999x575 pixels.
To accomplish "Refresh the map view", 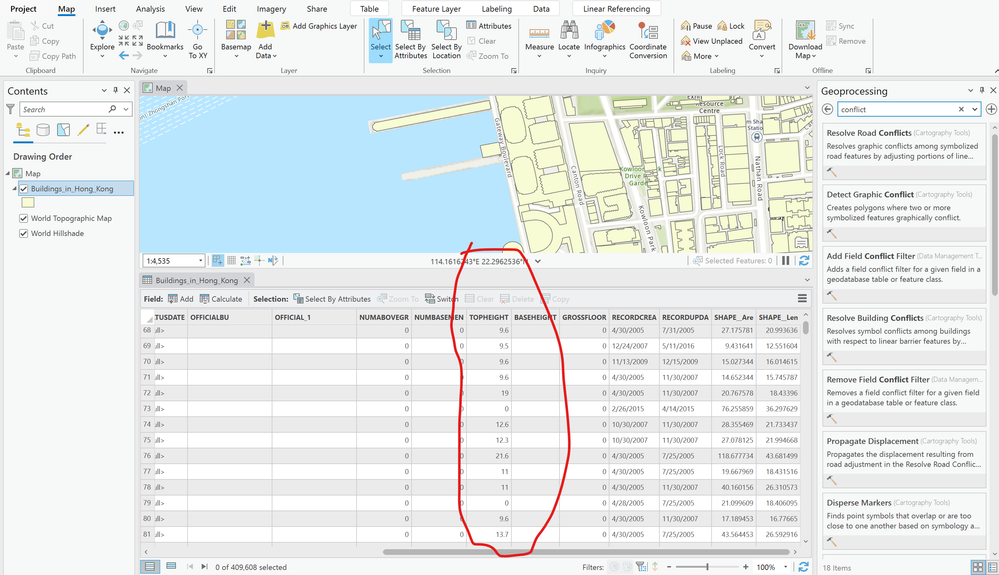I will click(804, 261).
